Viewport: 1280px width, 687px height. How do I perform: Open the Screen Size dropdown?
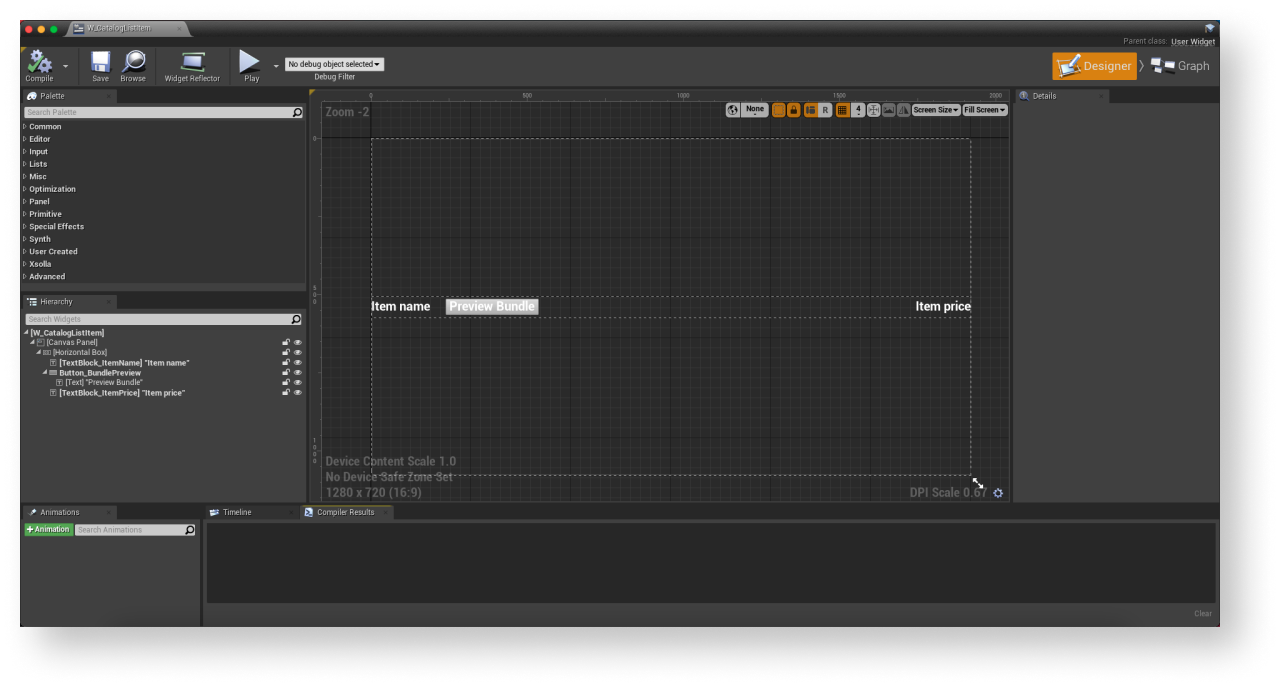[935, 110]
